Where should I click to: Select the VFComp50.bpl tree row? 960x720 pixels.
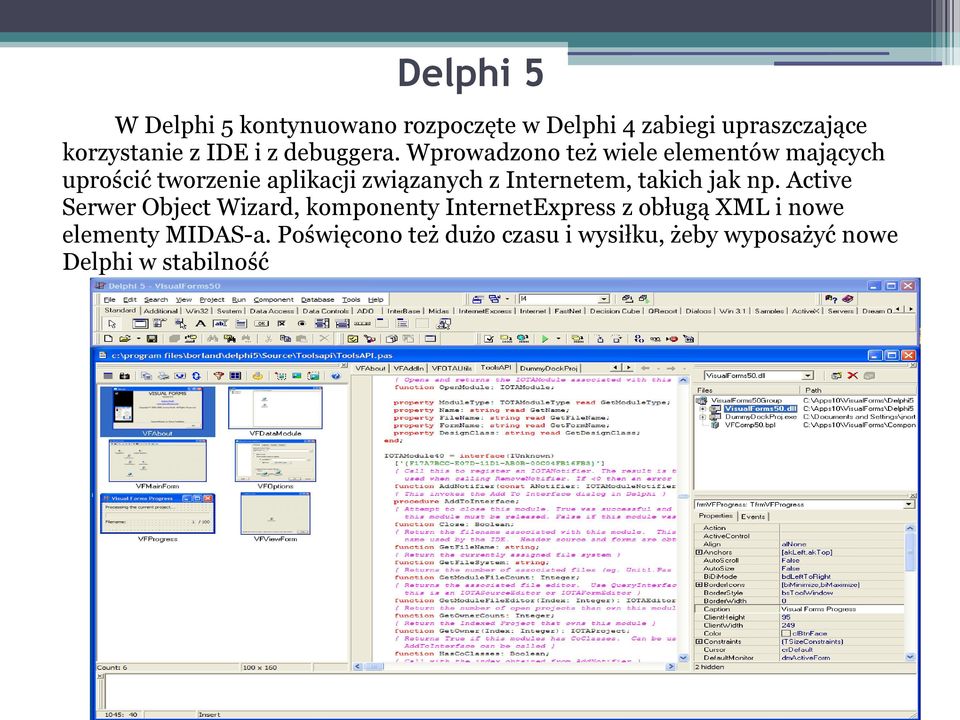click(749, 424)
